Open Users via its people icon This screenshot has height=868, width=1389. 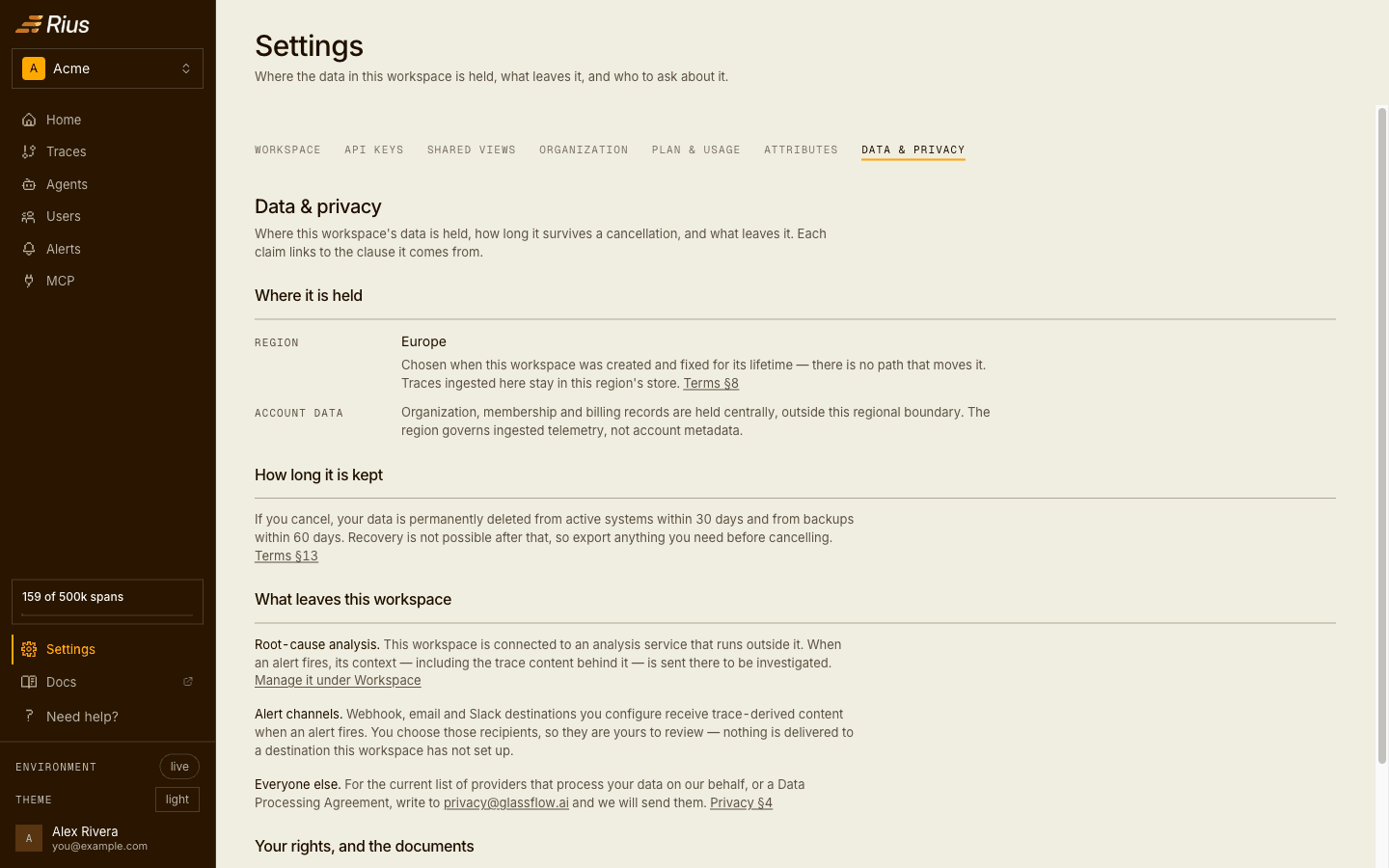29,216
